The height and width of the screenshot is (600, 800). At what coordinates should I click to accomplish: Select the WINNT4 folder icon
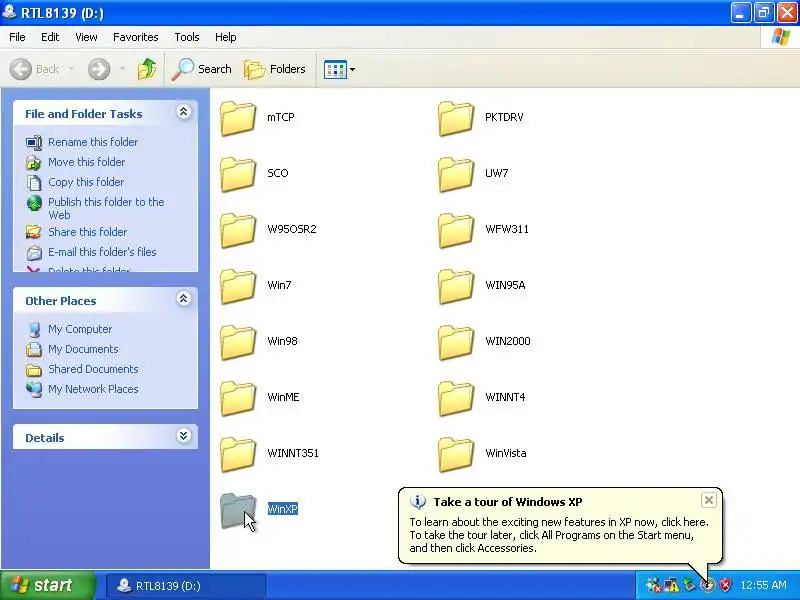click(x=456, y=399)
